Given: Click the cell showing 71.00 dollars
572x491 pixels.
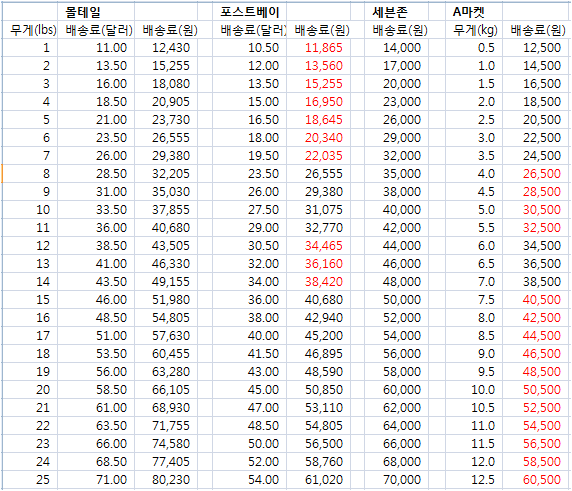Looking at the screenshot, I should click(96, 479).
